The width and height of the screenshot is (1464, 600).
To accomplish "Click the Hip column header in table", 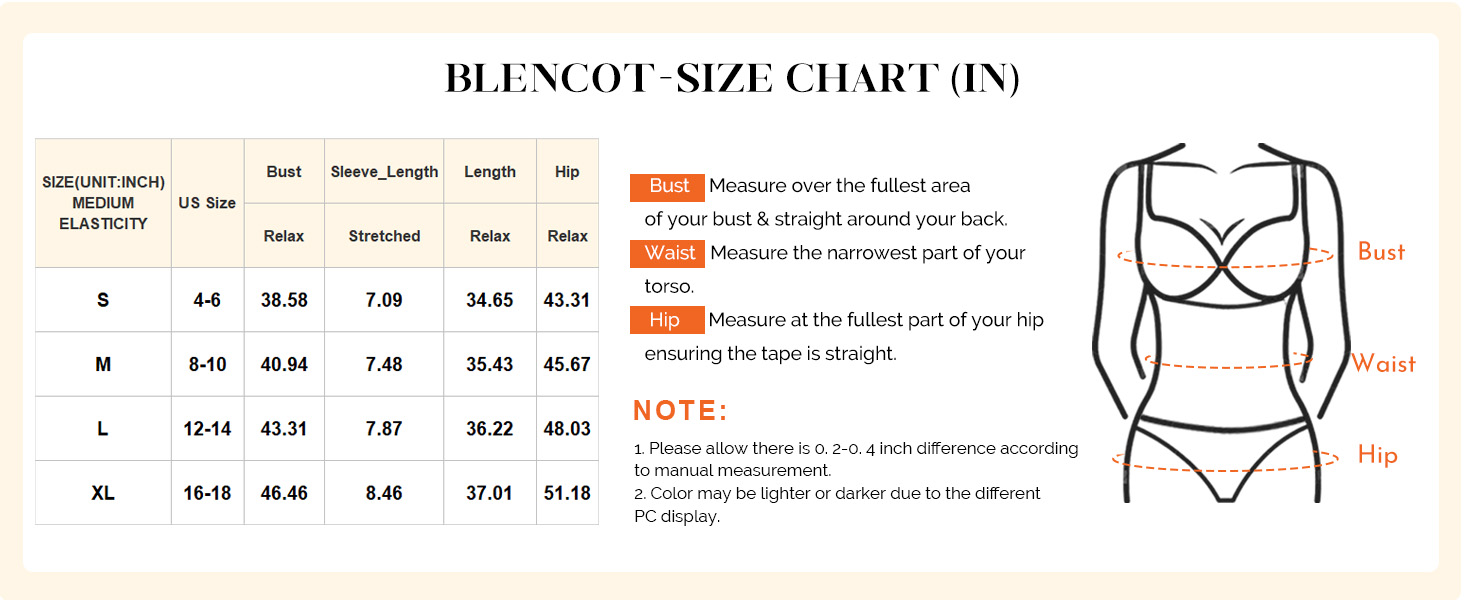I will tap(567, 172).
